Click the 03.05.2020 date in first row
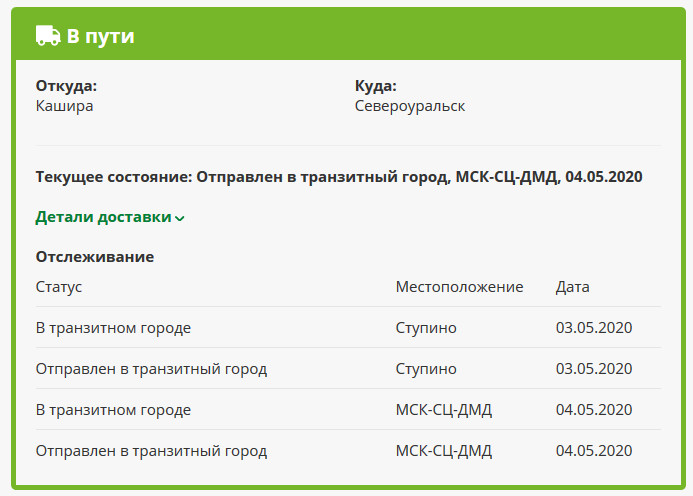Viewport: 693px width, 496px height. pos(594,327)
